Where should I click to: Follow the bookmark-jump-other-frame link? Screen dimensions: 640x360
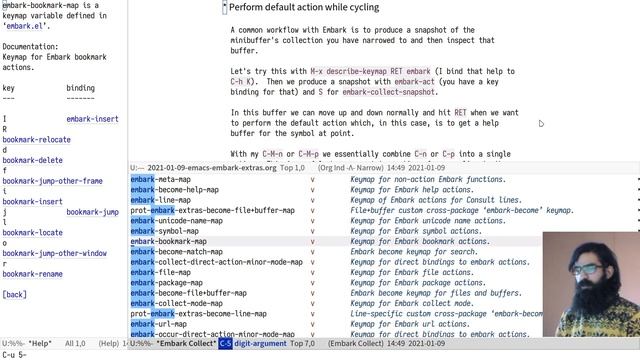click(x=52, y=181)
